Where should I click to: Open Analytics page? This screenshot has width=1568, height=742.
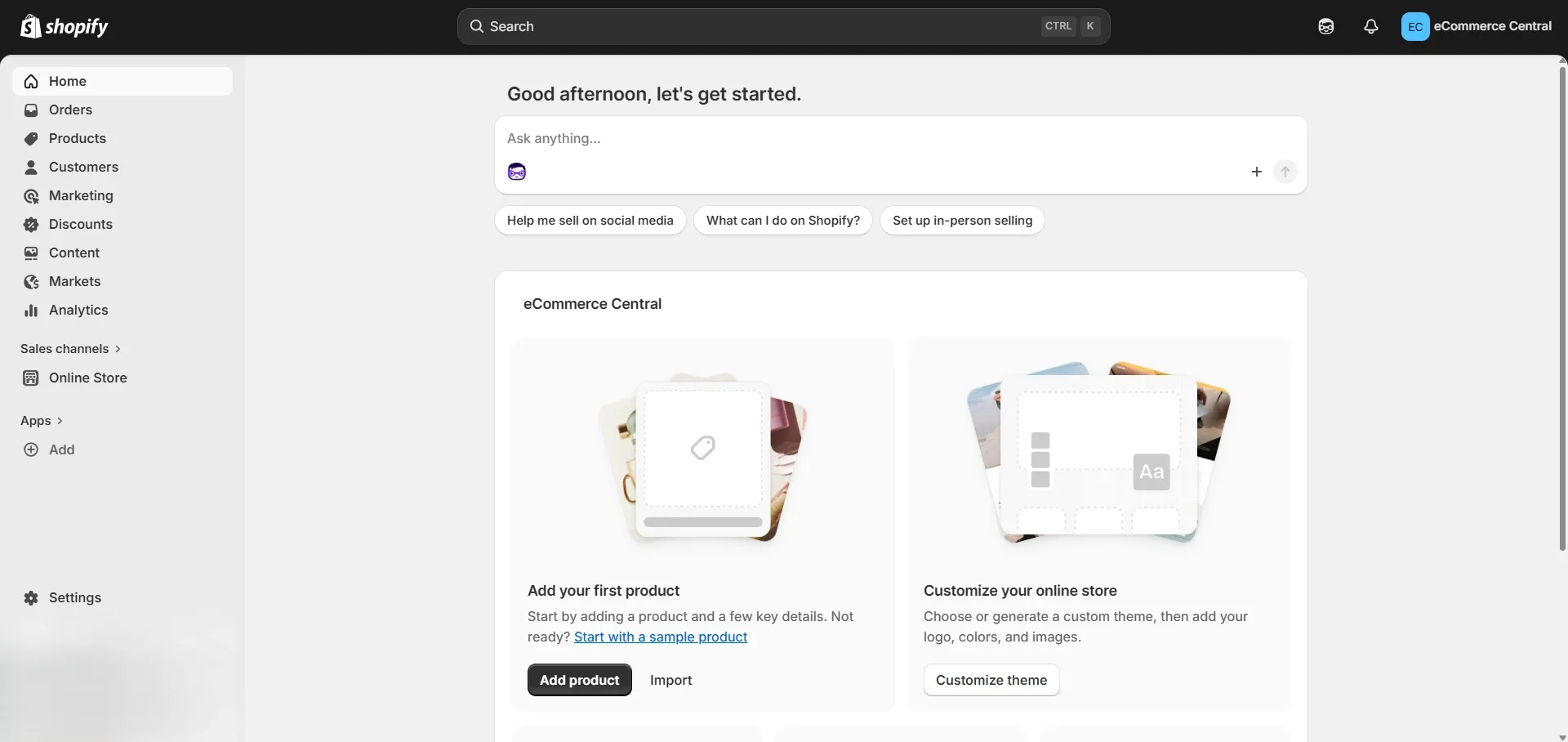coord(122,311)
